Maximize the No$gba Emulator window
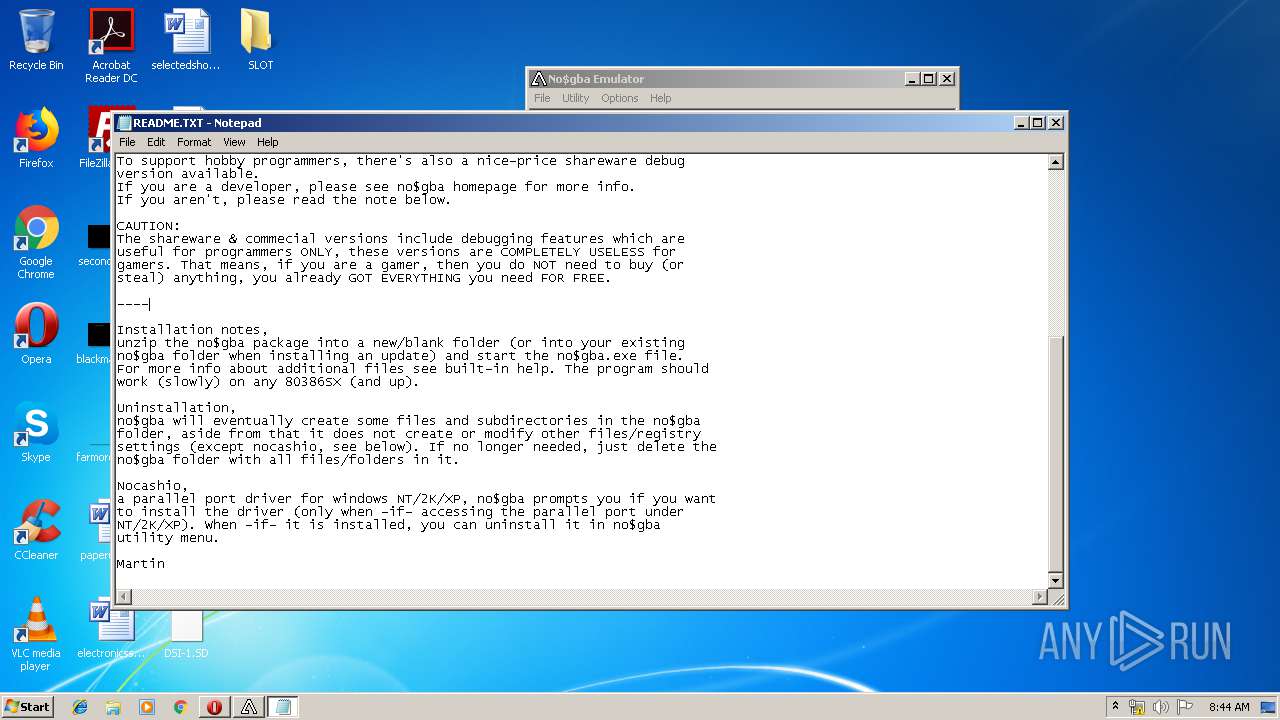Image resolution: width=1280 pixels, height=720 pixels. [x=929, y=79]
